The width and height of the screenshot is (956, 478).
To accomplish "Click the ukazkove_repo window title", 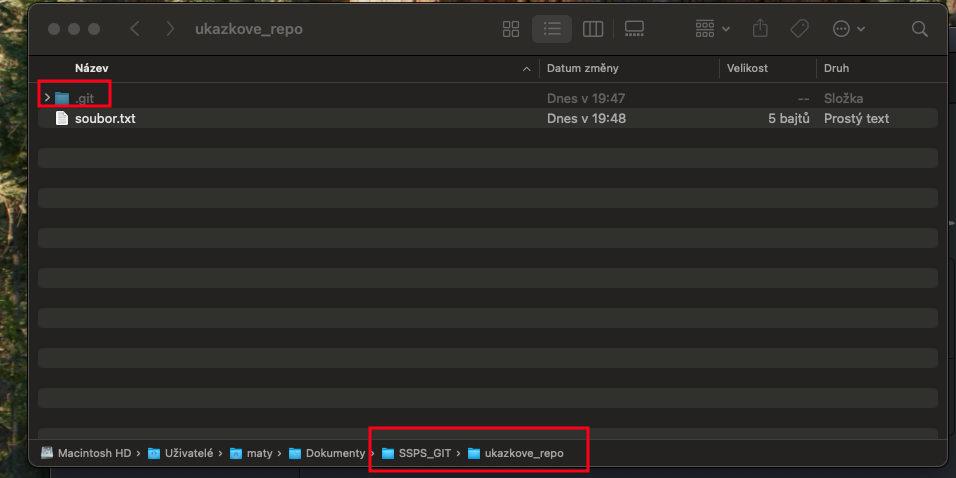I will pos(249,29).
